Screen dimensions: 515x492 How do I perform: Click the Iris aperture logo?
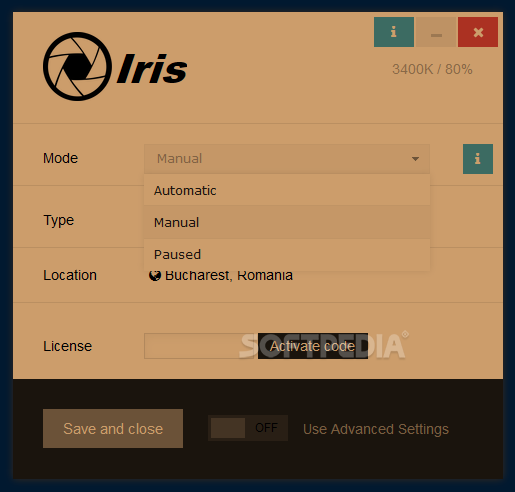coord(77,66)
